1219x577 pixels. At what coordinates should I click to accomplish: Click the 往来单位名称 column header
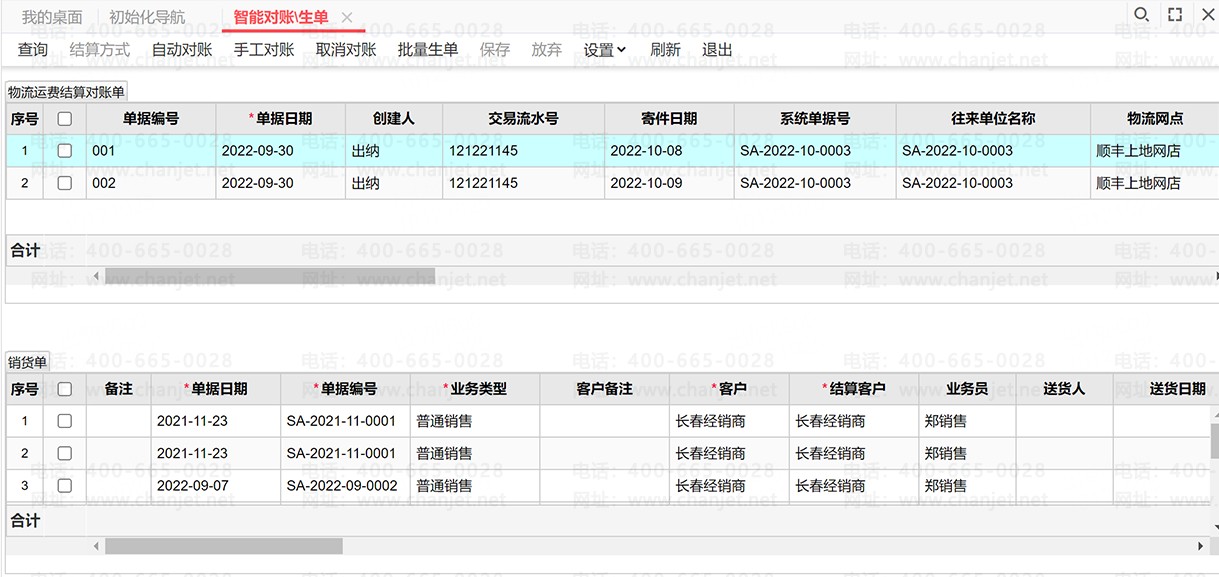coord(993,118)
